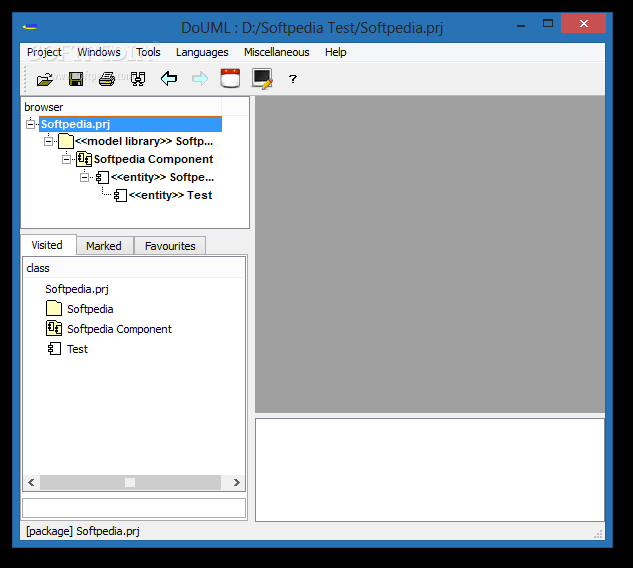Go back with the left arrow icon
The width and height of the screenshot is (633, 568).
pos(169,78)
